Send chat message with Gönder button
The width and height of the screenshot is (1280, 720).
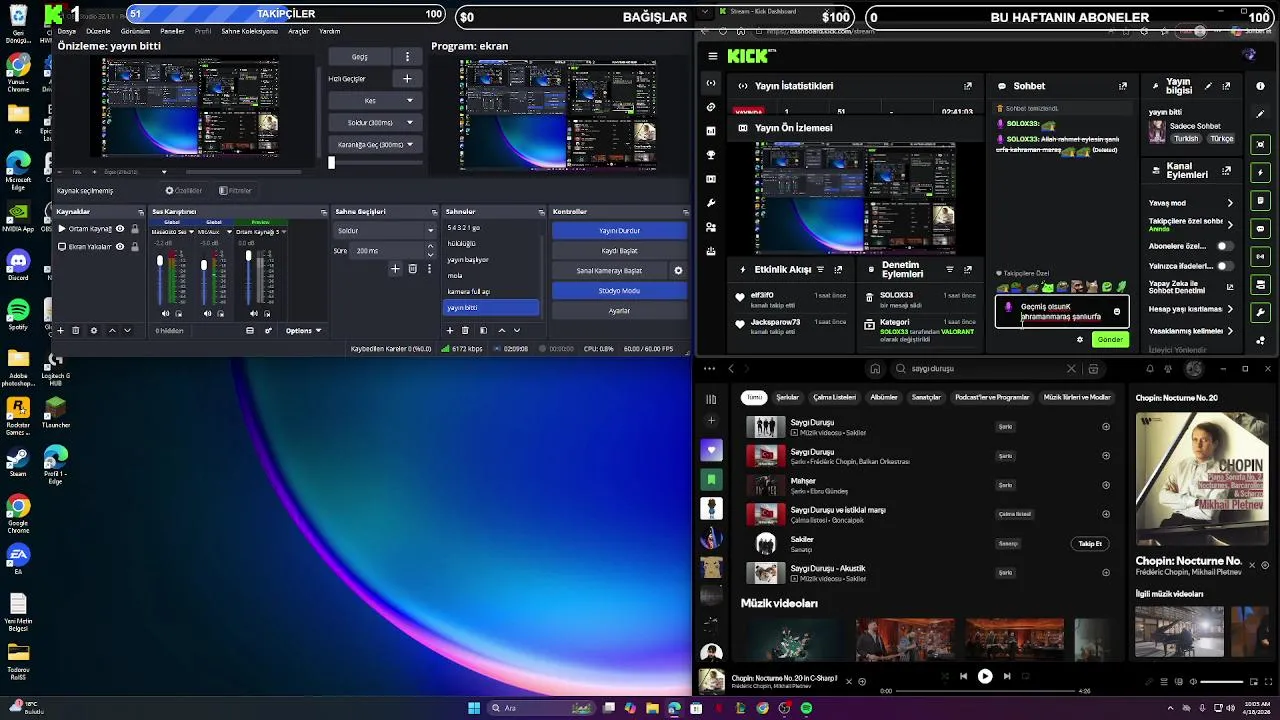1110,339
